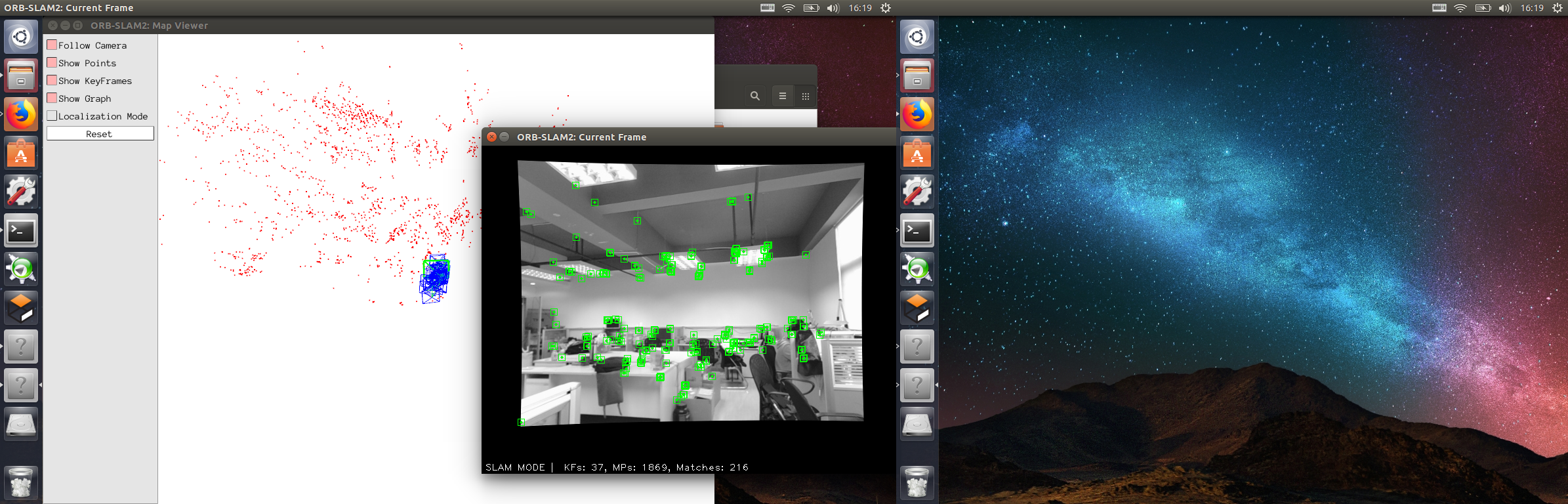The width and height of the screenshot is (1568, 504).
Task: Open Terminal in the launcher beside Map Viewer
Action: pyautogui.click(x=21, y=230)
